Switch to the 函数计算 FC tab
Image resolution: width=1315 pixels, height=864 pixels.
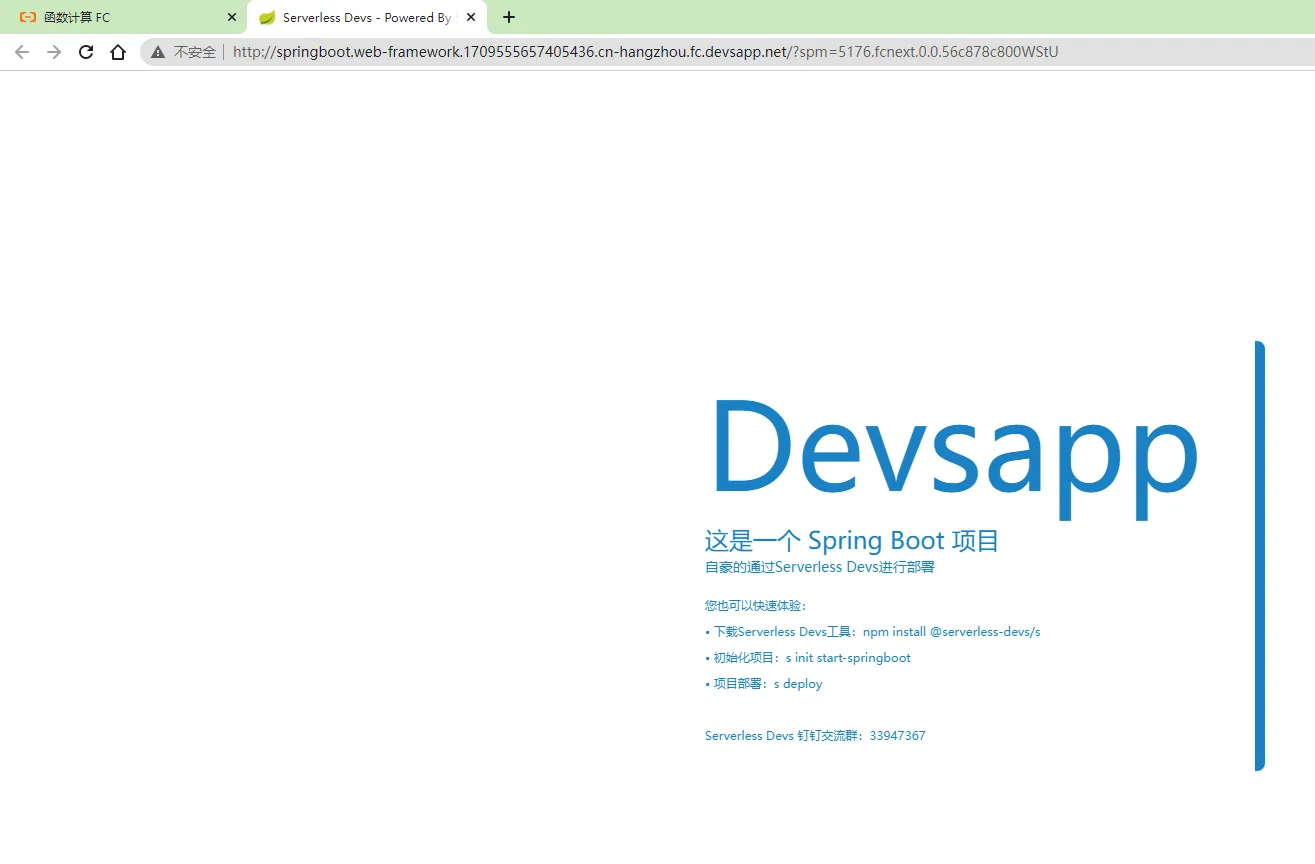(123, 18)
